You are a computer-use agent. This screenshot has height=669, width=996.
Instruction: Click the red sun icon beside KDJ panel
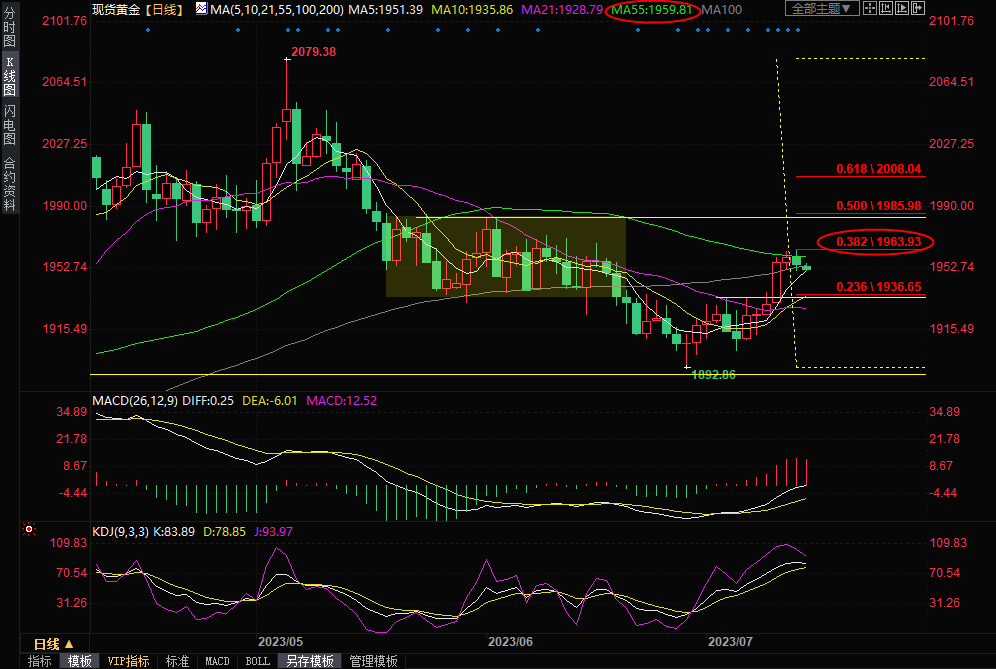pos(29,529)
